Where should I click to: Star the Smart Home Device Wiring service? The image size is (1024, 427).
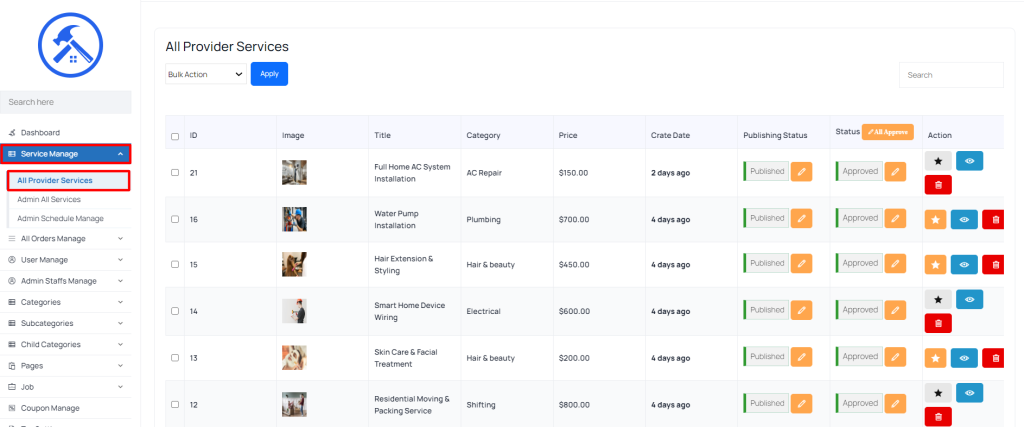[938, 300]
